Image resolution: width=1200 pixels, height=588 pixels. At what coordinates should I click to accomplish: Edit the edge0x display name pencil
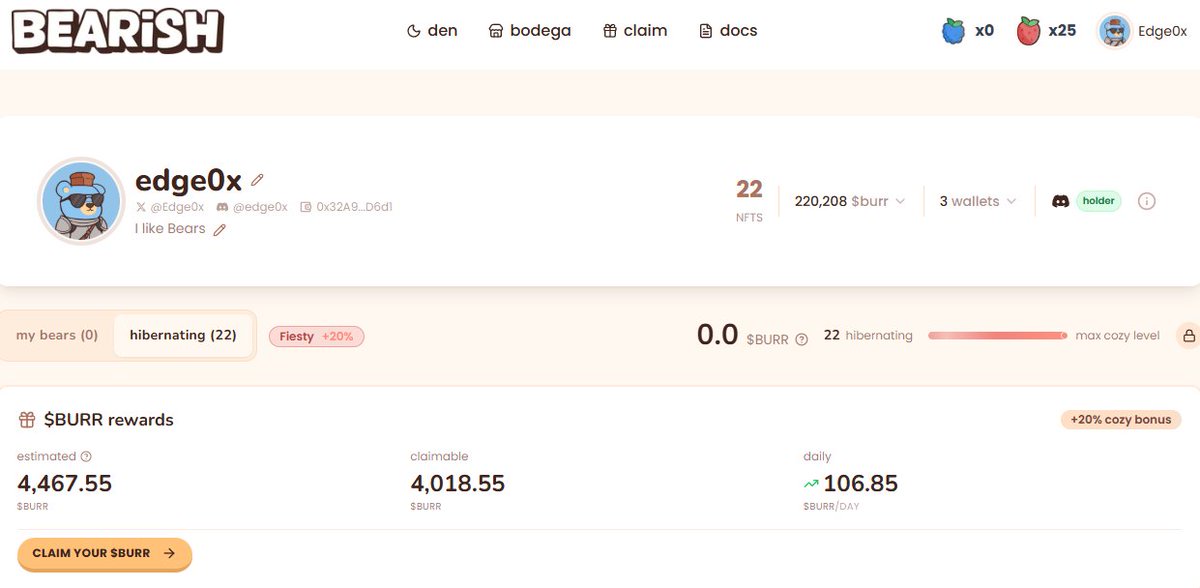(x=257, y=180)
